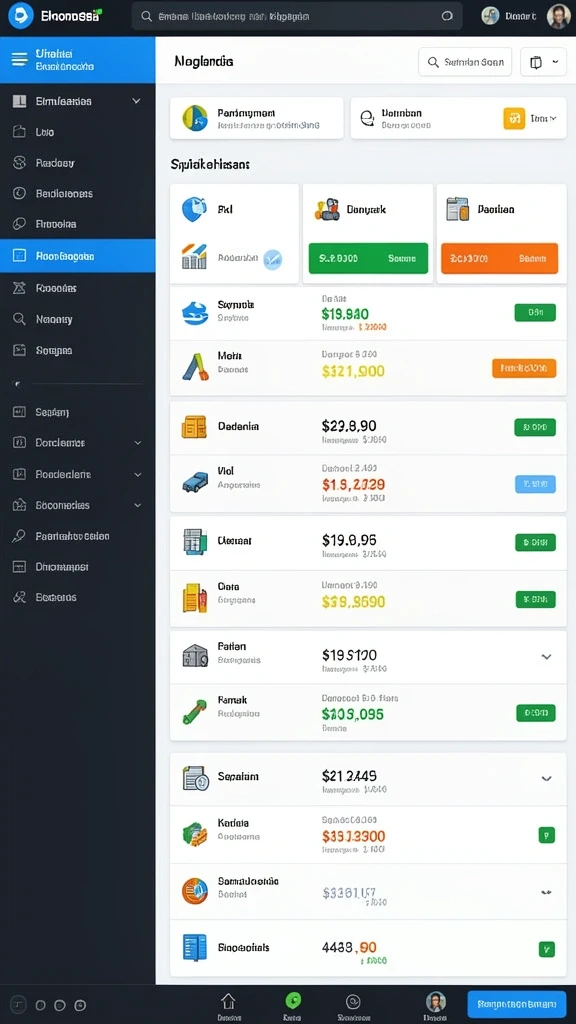Click the blue circular logo in top-left corner
Screen dimensions: 576x1024
pos(20,16)
